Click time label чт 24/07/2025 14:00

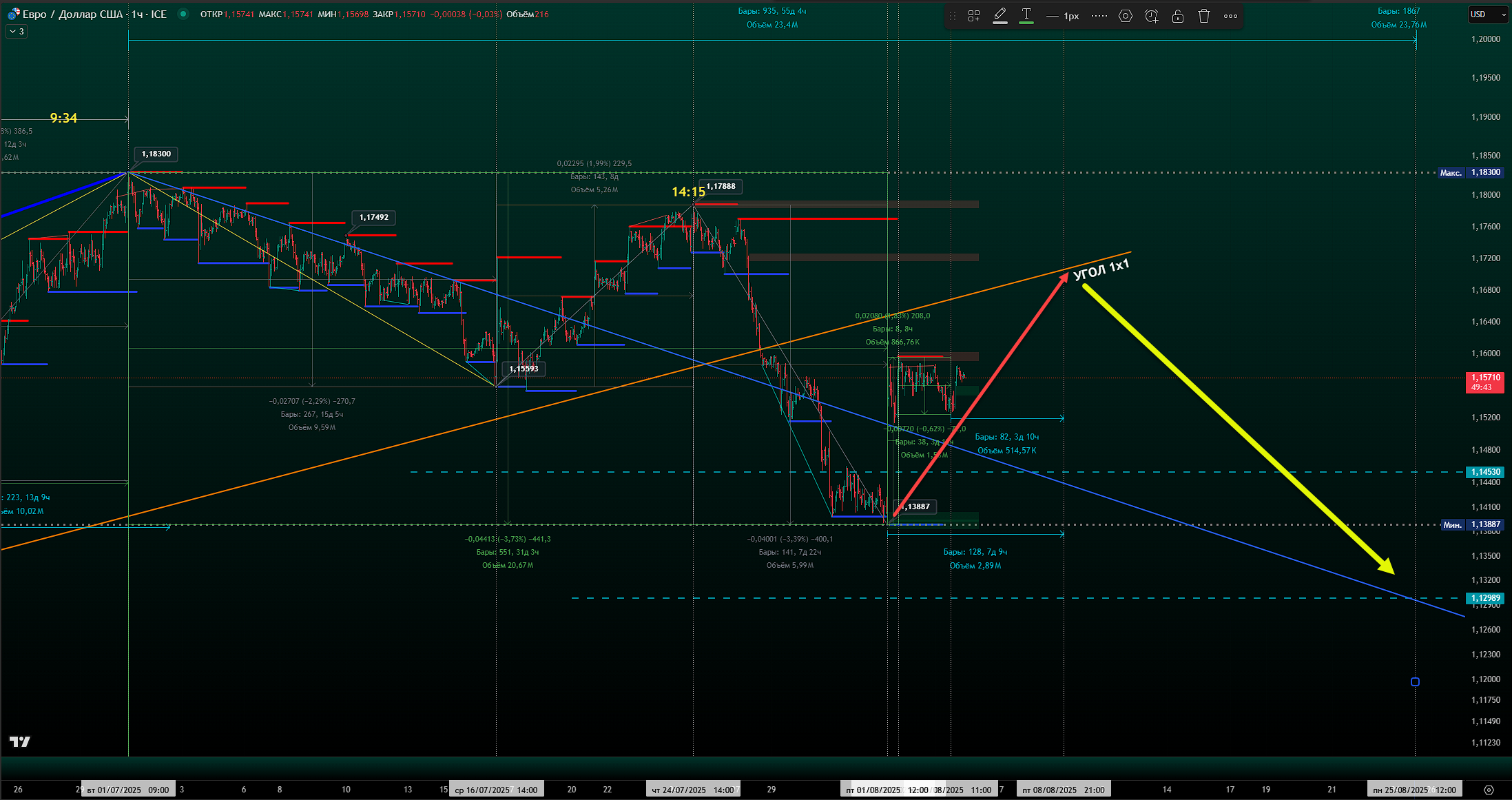coord(693,790)
